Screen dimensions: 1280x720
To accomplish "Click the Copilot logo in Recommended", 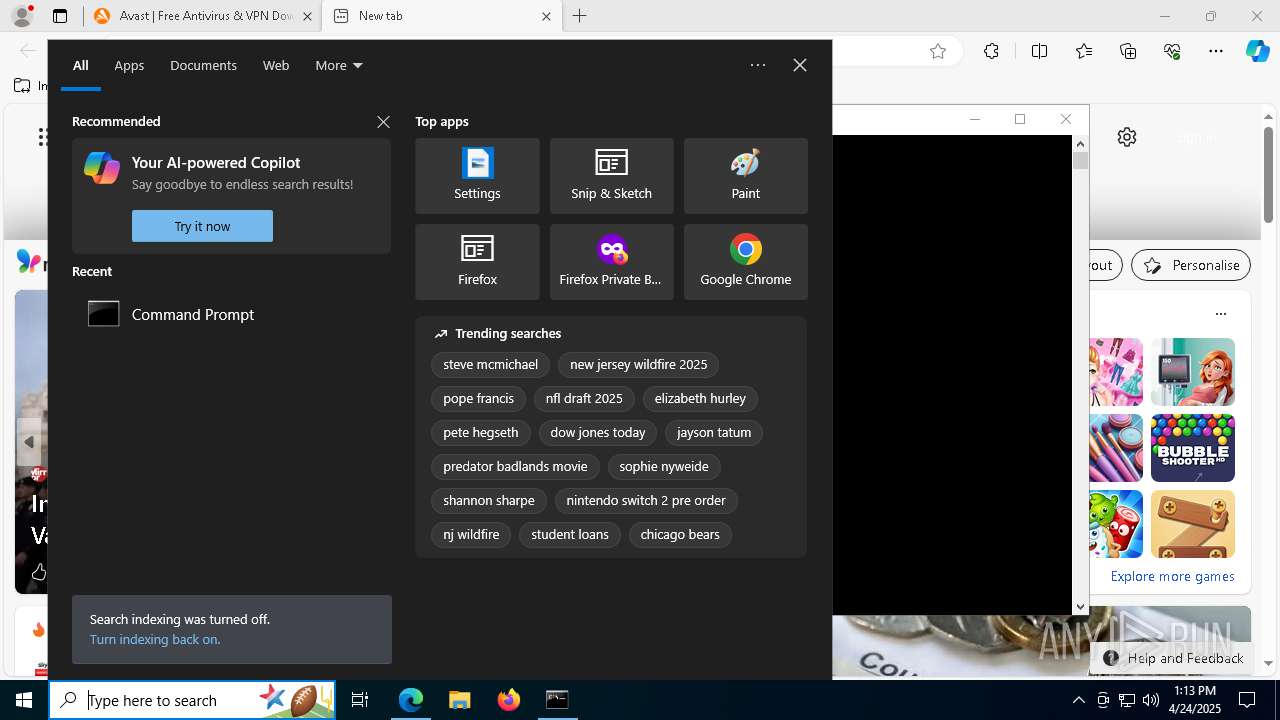I will pos(102,168).
